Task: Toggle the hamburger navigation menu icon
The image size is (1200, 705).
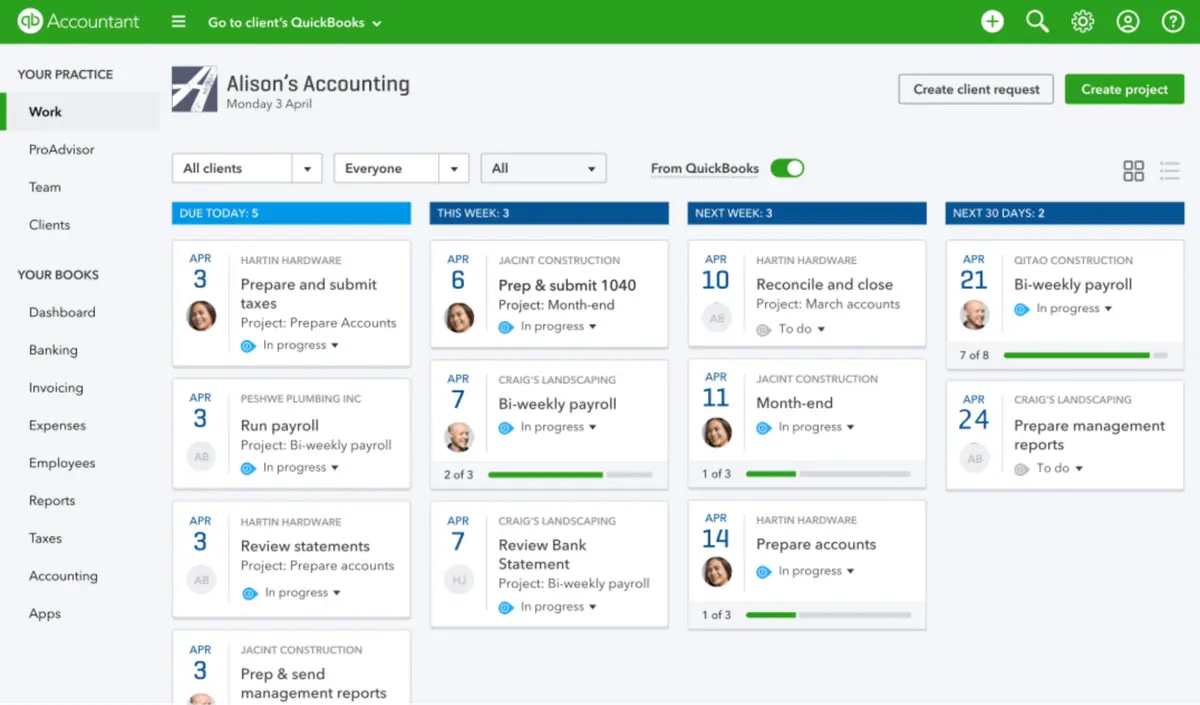Action: (x=178, y=21)
